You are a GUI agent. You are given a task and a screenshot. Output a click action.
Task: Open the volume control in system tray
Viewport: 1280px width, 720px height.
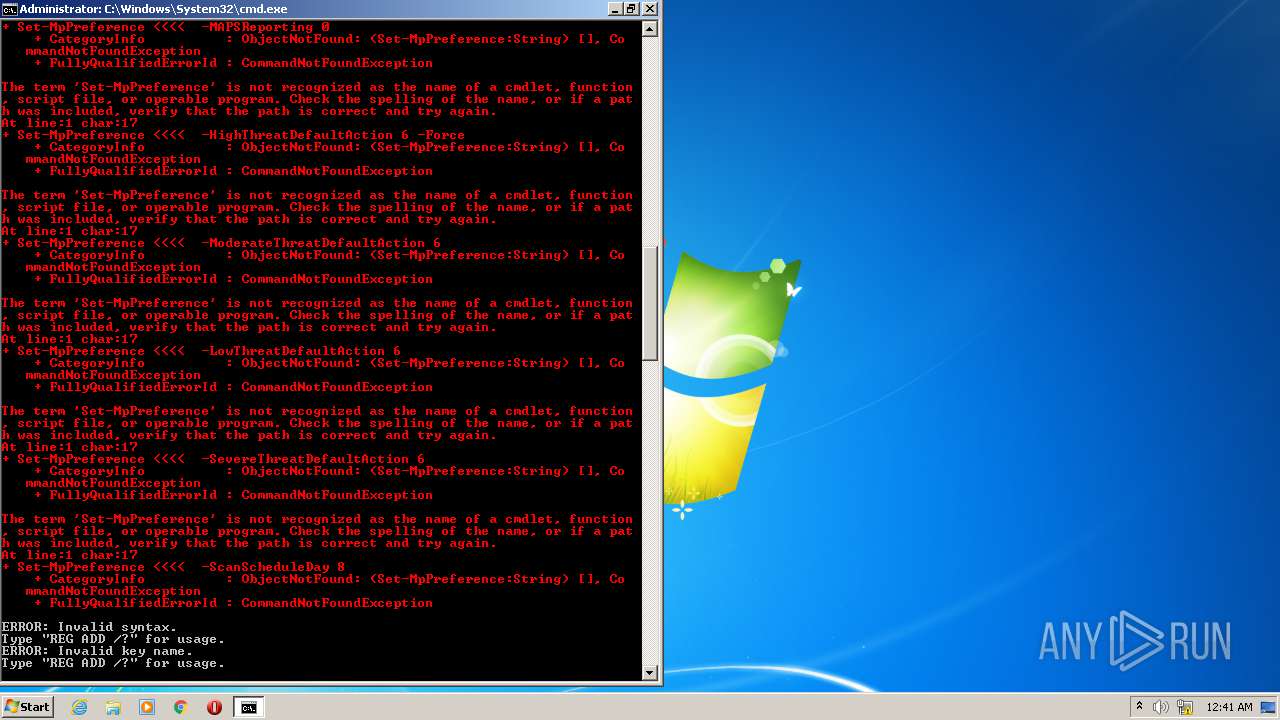(1161, 707)
